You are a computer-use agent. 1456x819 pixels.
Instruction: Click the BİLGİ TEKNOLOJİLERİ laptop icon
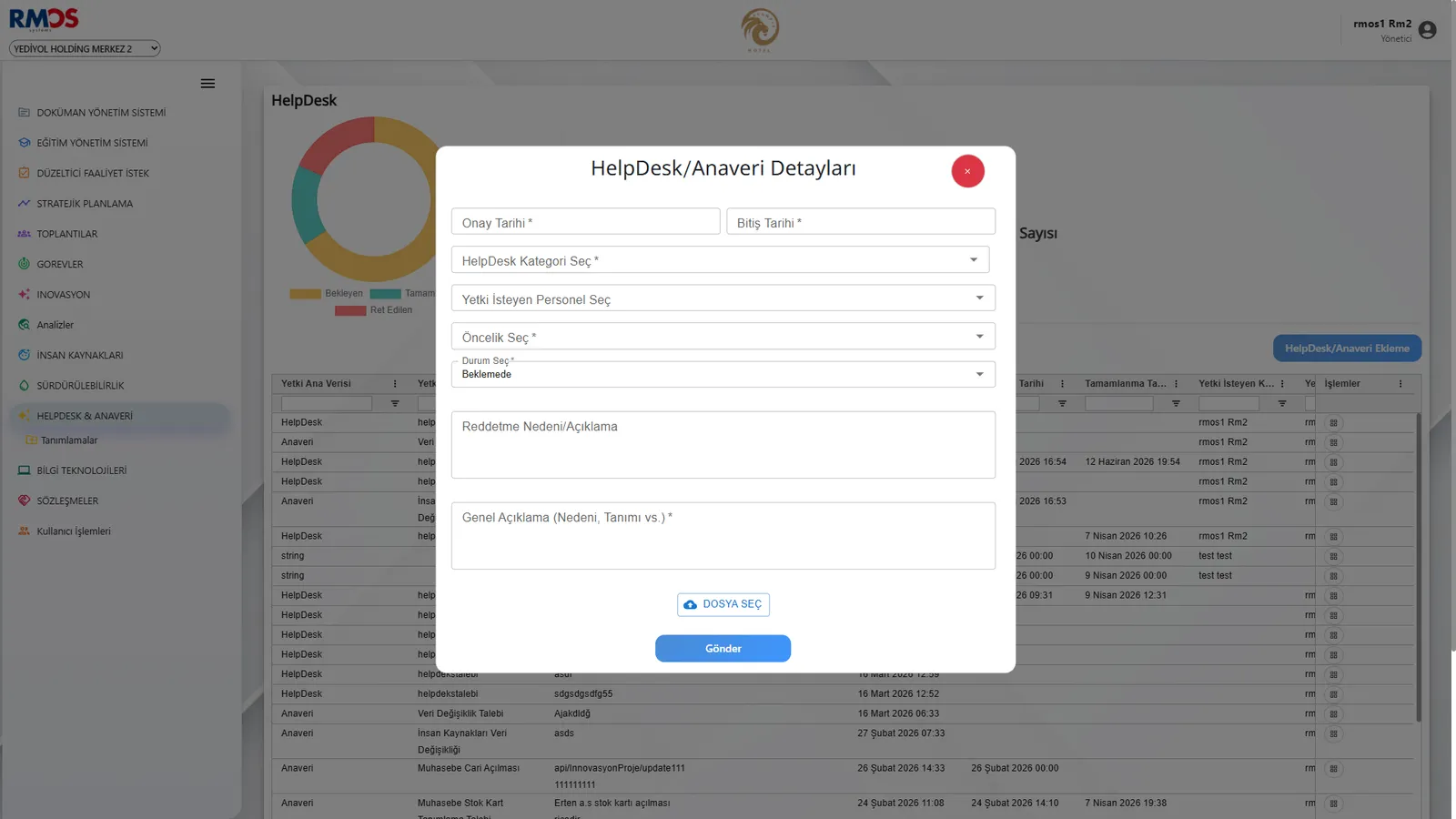pyautogui.click(x=24, y=470)
